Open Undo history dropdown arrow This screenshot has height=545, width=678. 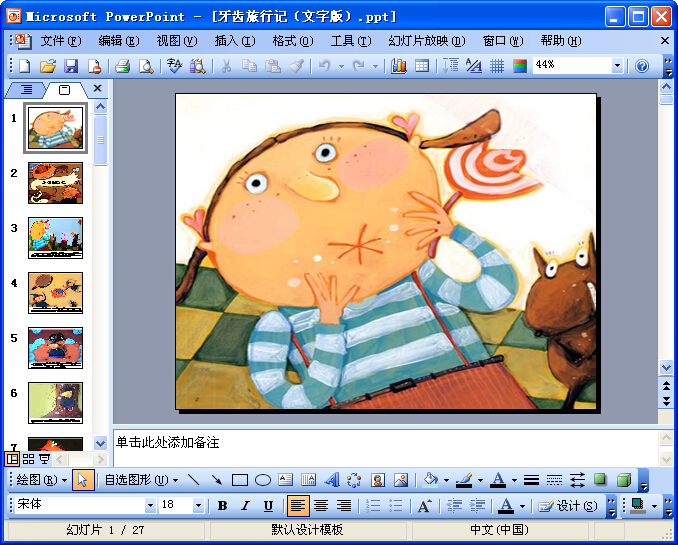(342, 66)
